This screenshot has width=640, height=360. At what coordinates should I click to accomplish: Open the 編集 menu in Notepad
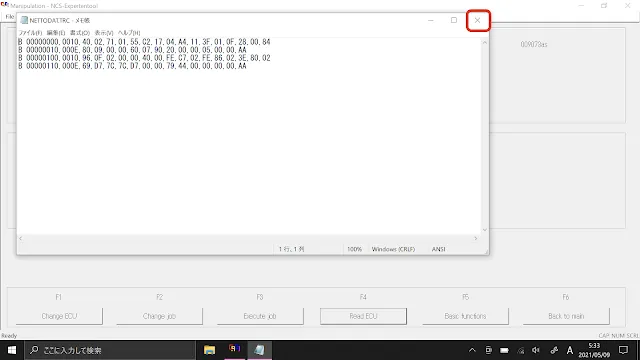coord(56,33)
